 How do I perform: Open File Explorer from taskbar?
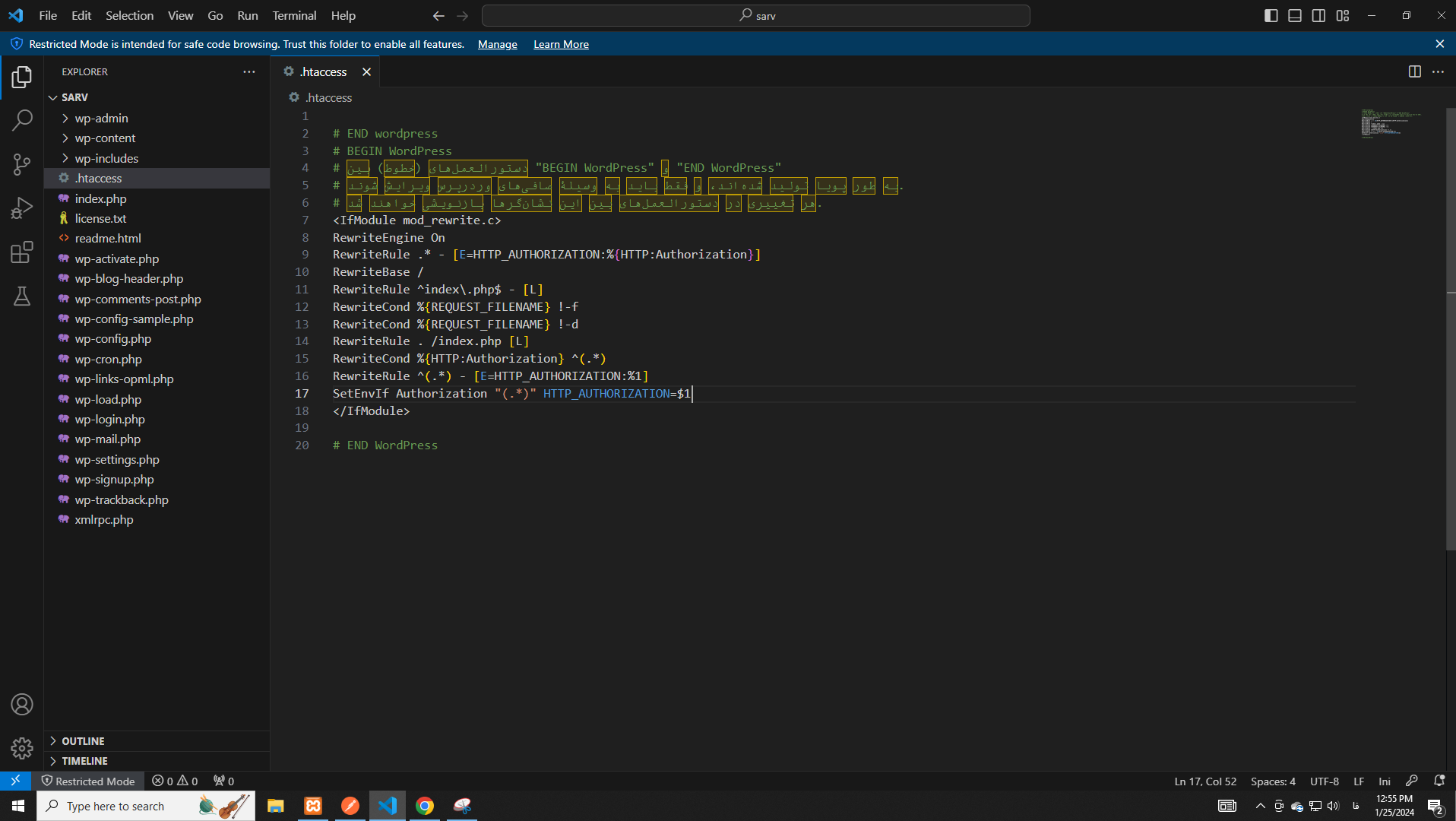point(275,806)
